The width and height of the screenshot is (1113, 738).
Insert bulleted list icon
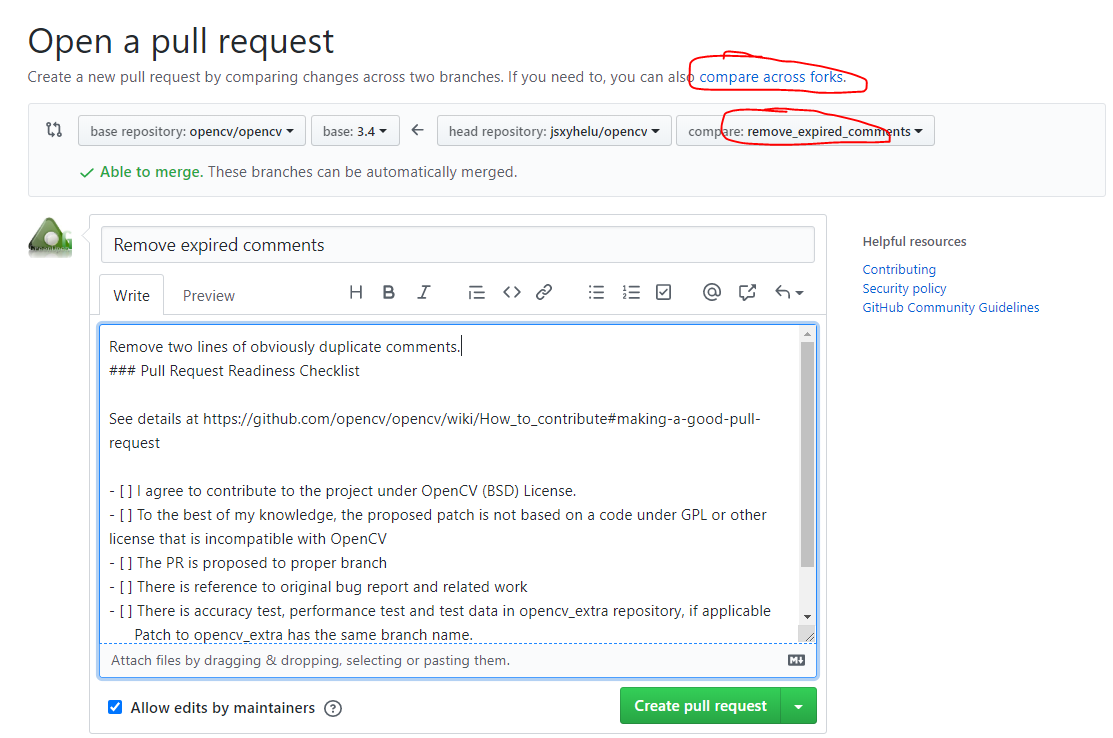point(596,292)
